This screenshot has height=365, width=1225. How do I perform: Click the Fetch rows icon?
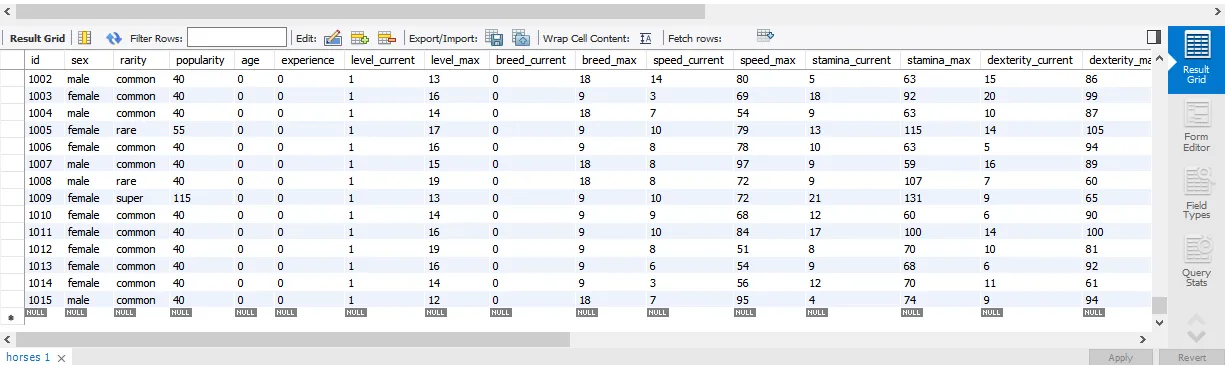click(765, 35)
